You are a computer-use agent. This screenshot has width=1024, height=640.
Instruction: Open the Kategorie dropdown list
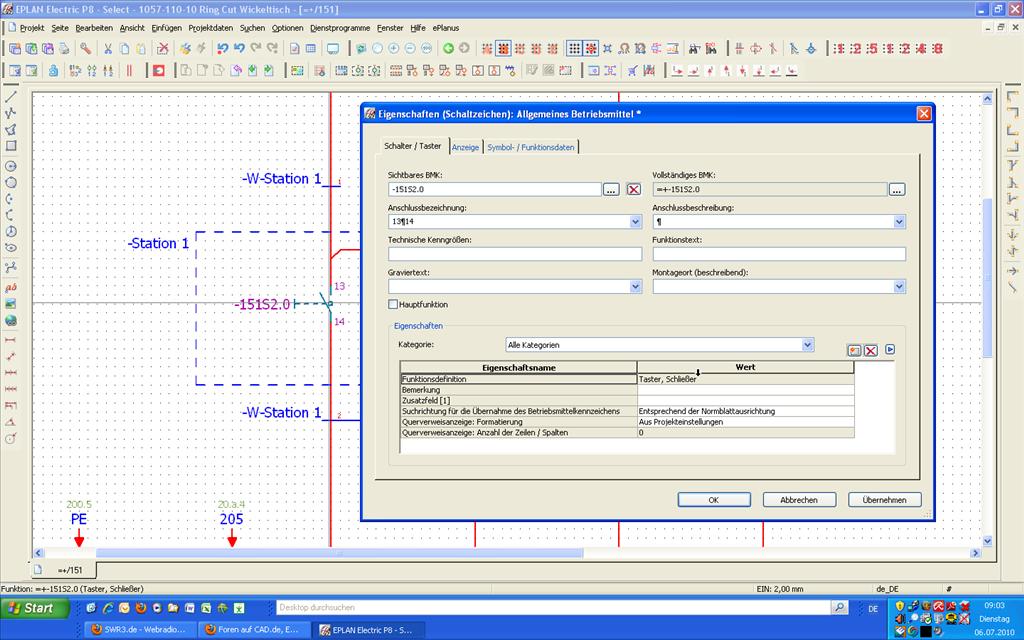(808, 345)
